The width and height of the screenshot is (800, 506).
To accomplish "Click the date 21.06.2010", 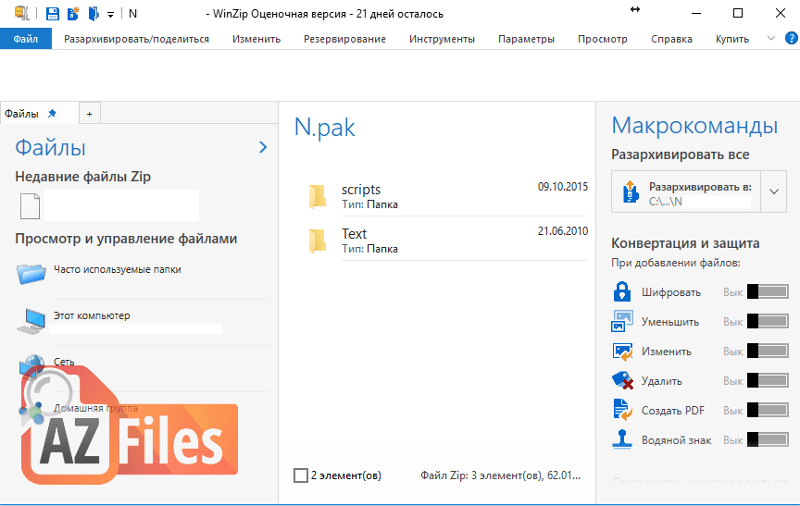I will click(563, 231).
